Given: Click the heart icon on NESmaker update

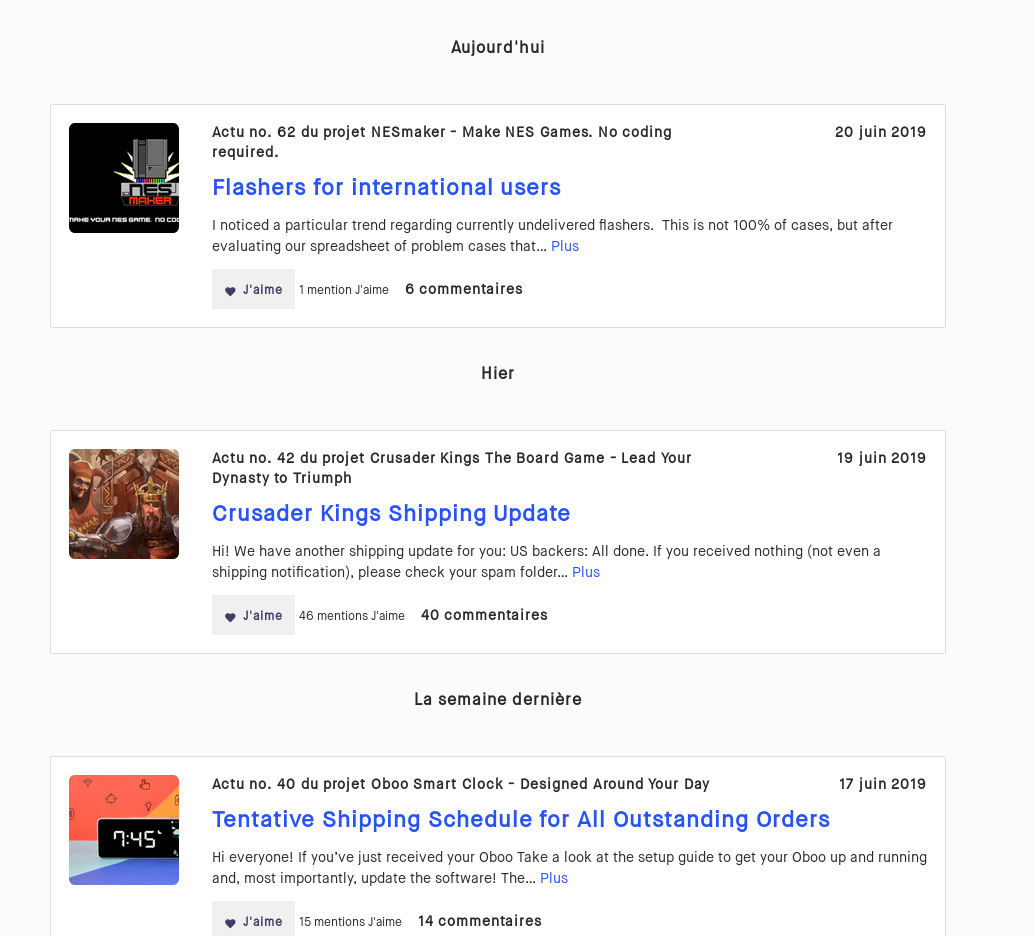Looking at the screenshot, I should pos(230,291).
